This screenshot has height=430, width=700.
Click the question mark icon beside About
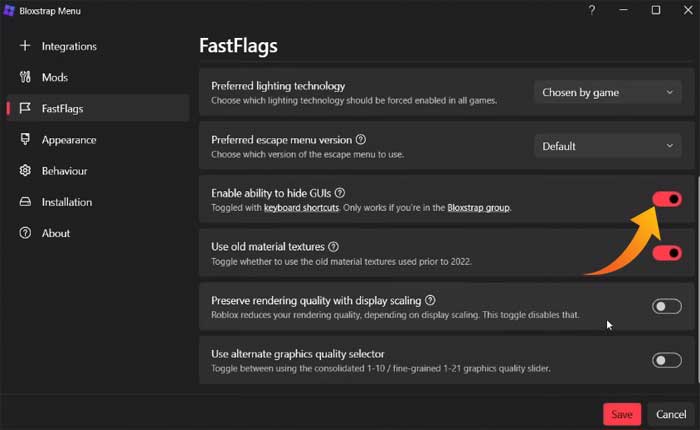[x=25, y=233]
